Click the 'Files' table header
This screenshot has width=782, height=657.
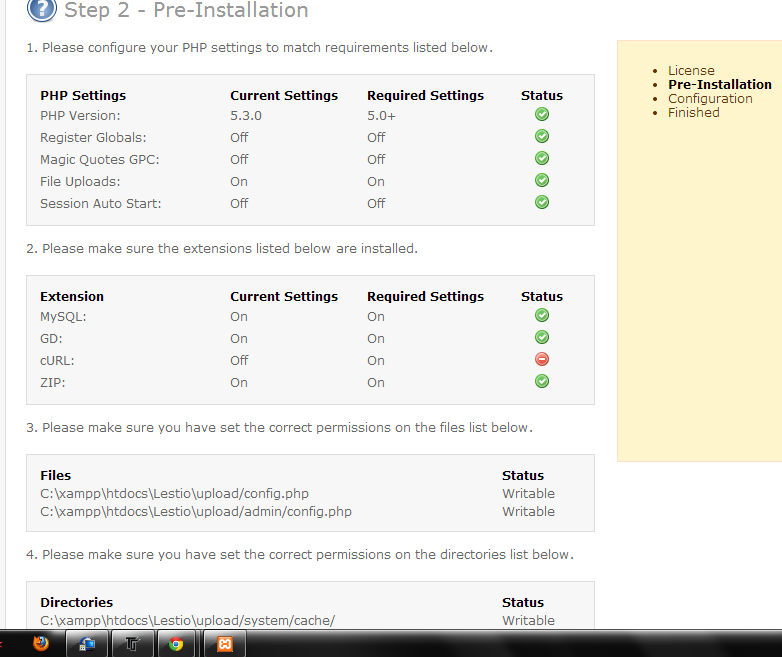pyautogui.click(x=56, y=475)
